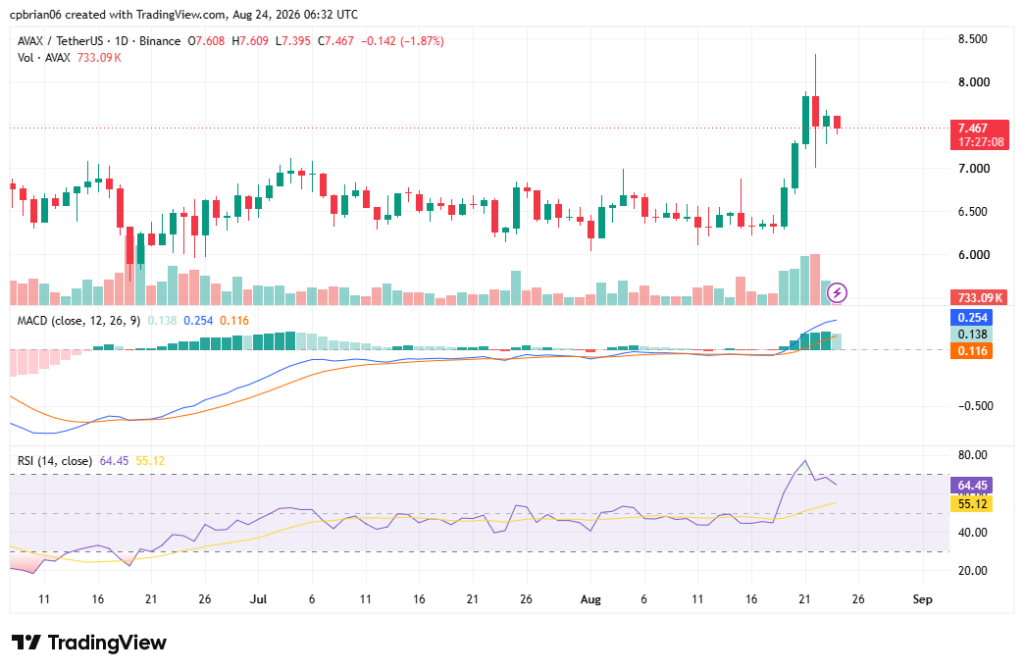Image resolution: width=1024 pixels, height=672 pixels.
Task: Click the 6.000 price axis label
Action: (974, 255)
